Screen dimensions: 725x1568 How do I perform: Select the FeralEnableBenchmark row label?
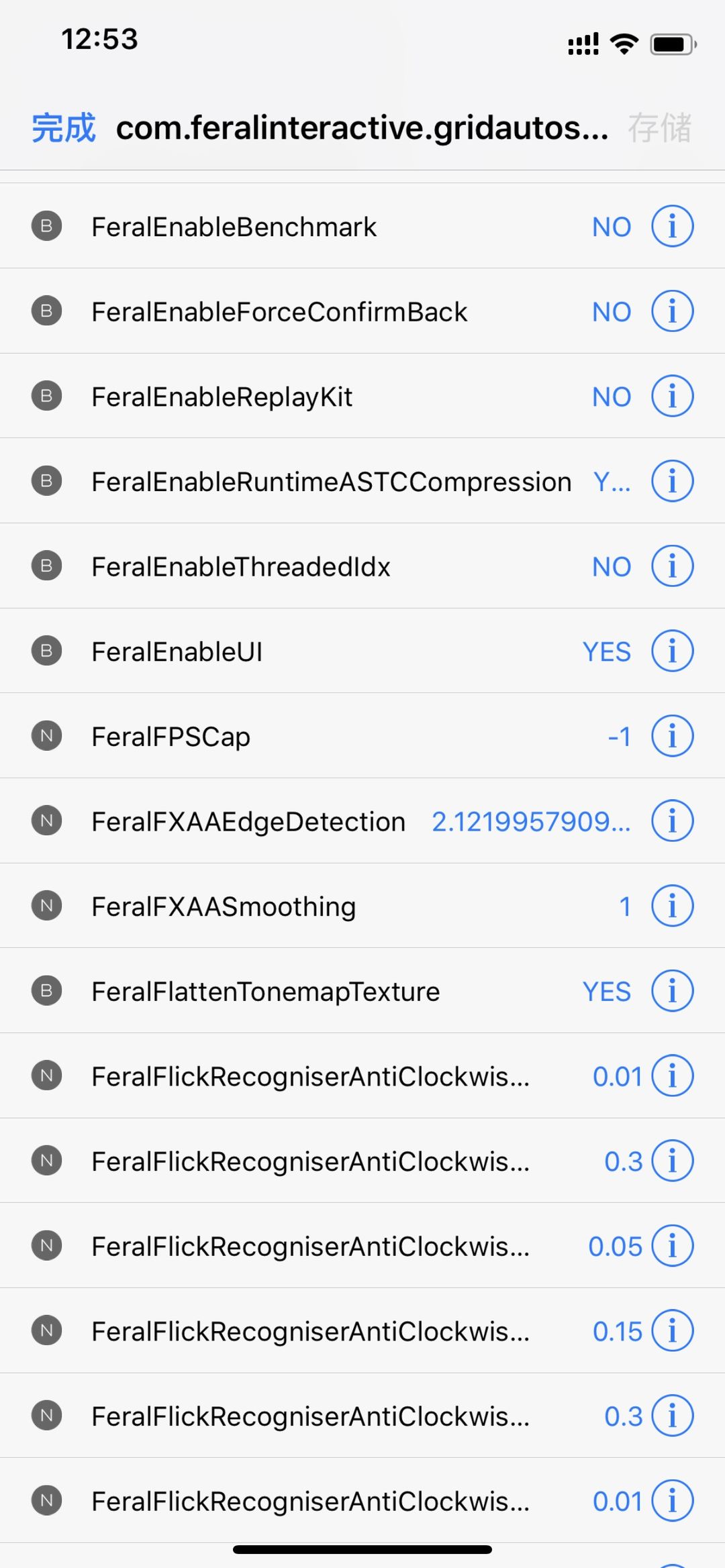tap(234, 227)
